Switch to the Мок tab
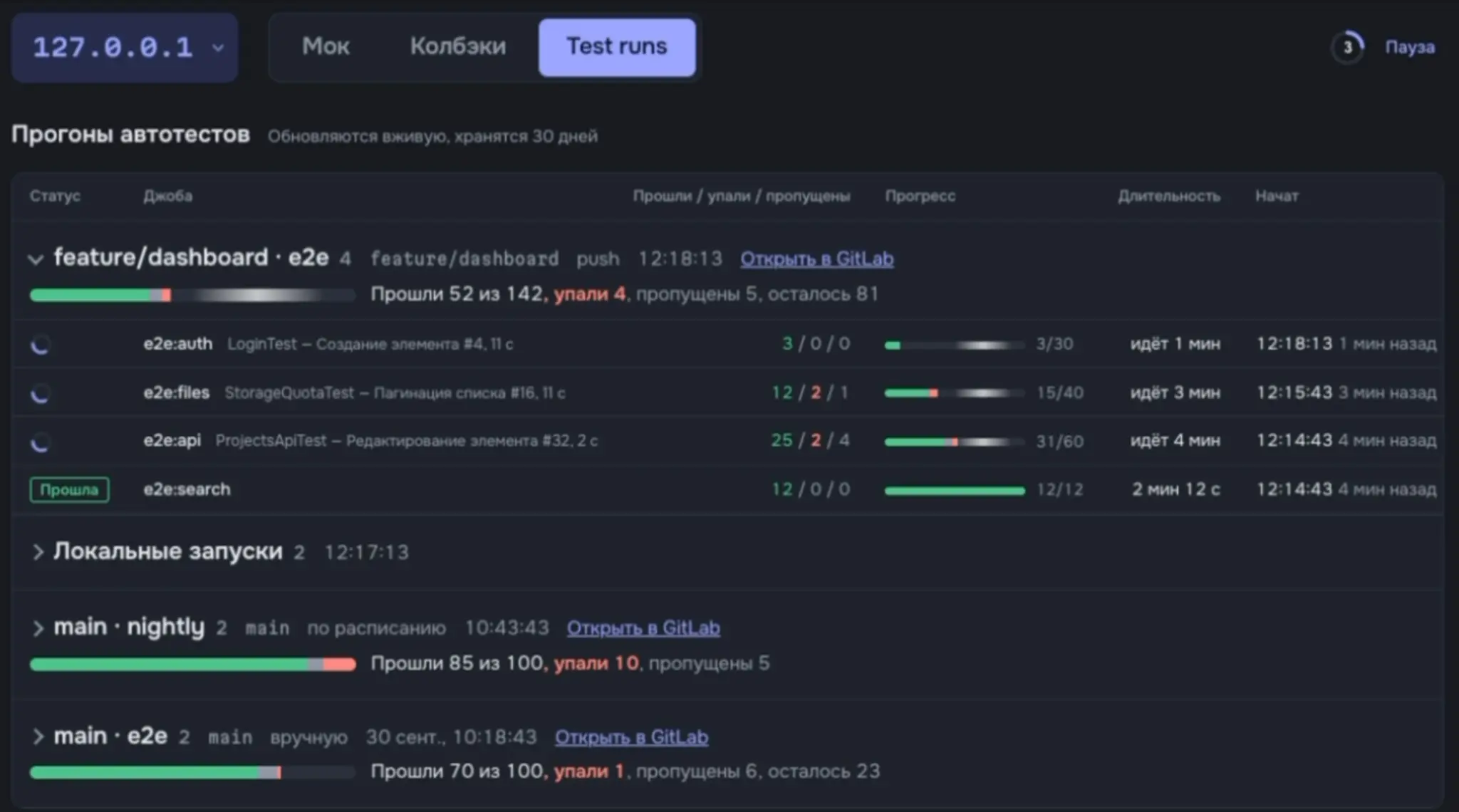1459x812 pixels. [326, 47]
